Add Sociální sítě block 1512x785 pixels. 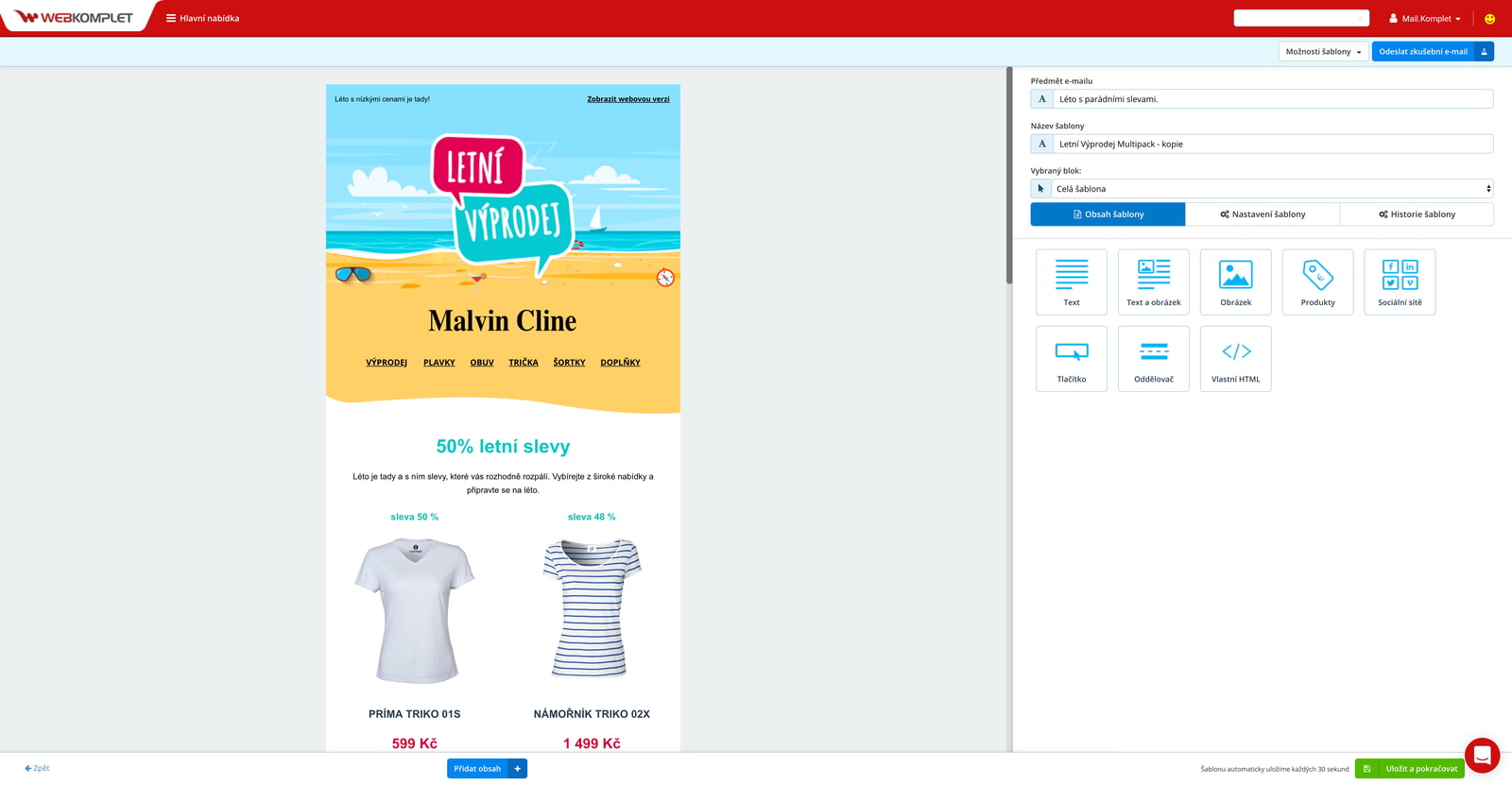(1400, 282)
